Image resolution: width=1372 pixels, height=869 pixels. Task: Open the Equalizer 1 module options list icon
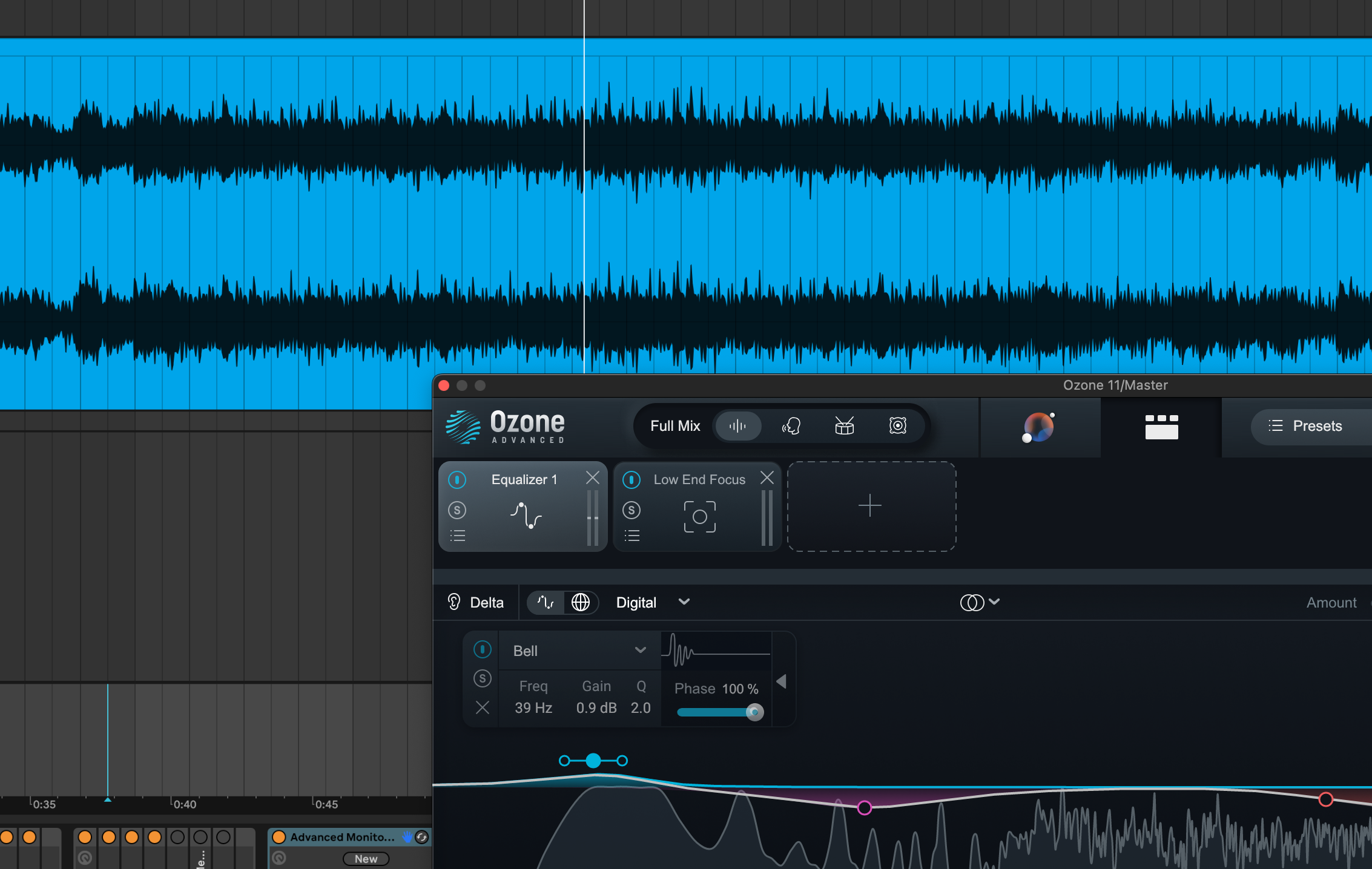click(x=458, y=535)
